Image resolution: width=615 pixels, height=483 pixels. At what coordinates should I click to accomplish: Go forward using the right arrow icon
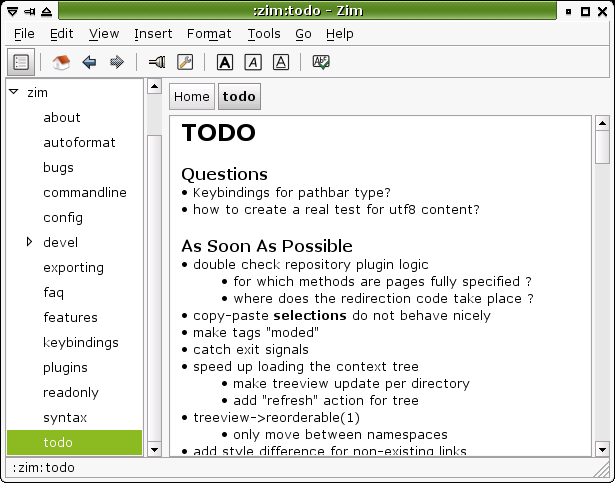click(x=116, y=62)
